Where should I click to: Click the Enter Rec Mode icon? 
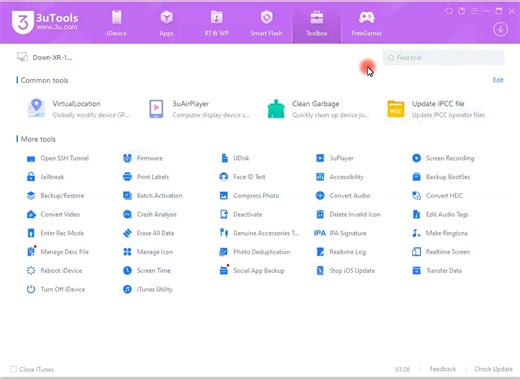tap(31, 233)
